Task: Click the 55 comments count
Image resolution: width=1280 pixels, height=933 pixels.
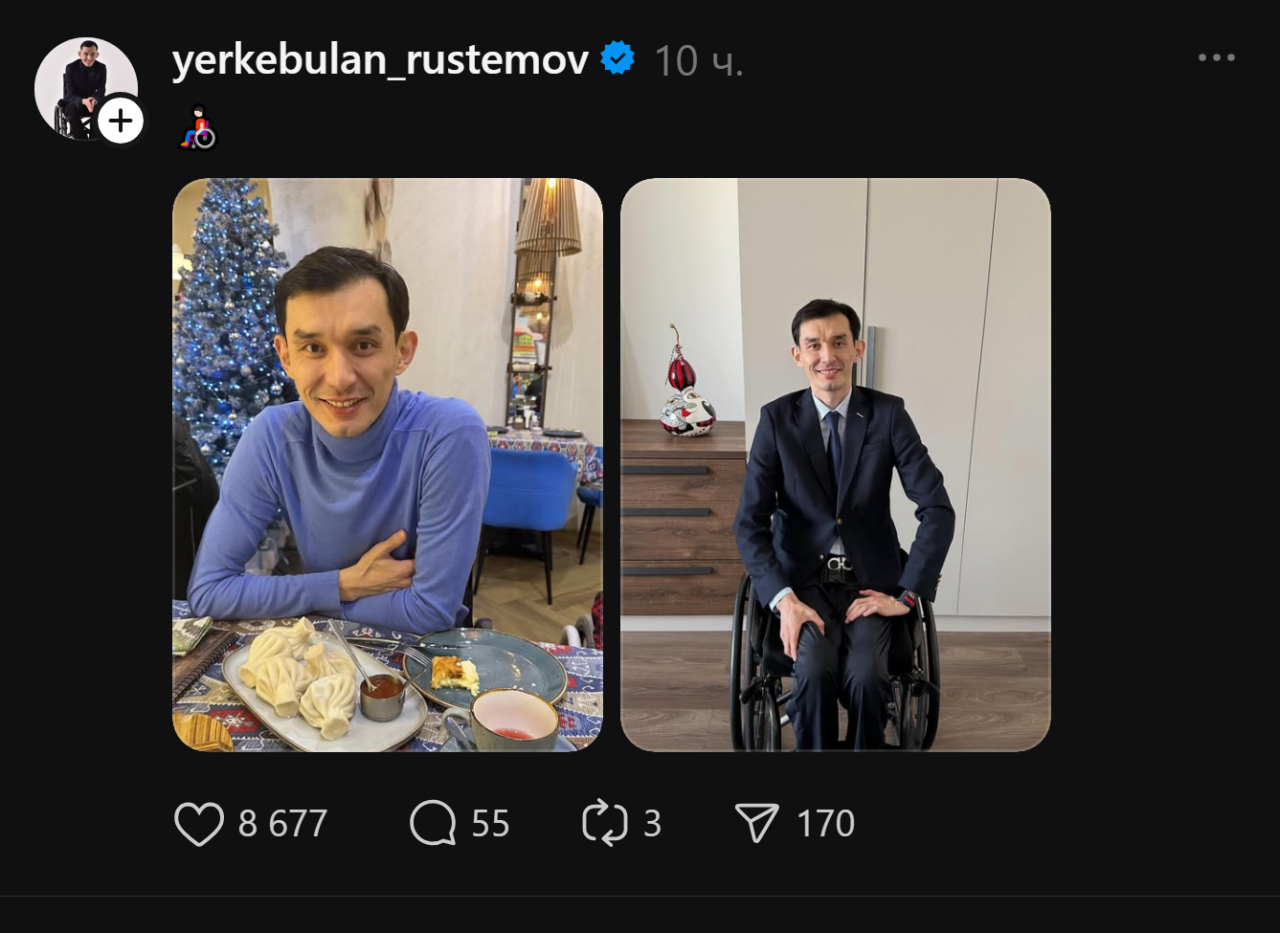Action: click(487, 822)
